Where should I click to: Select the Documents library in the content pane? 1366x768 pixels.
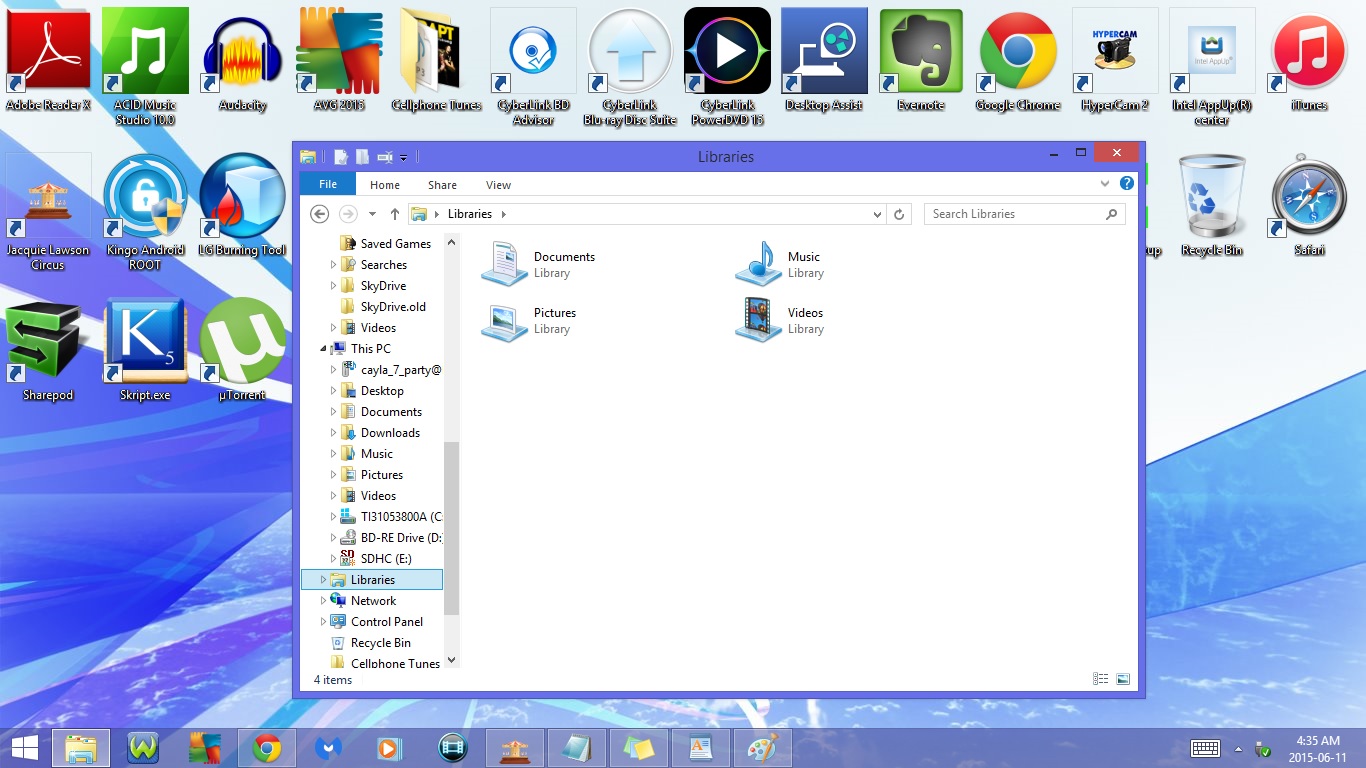coord(540,264)
